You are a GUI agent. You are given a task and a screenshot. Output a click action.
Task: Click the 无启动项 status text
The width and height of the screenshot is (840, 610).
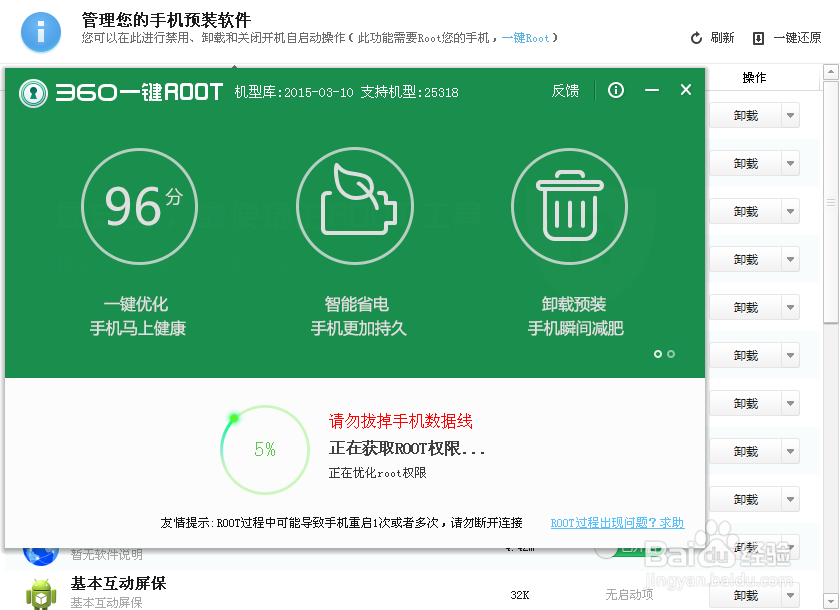click(x=629, y=594)
